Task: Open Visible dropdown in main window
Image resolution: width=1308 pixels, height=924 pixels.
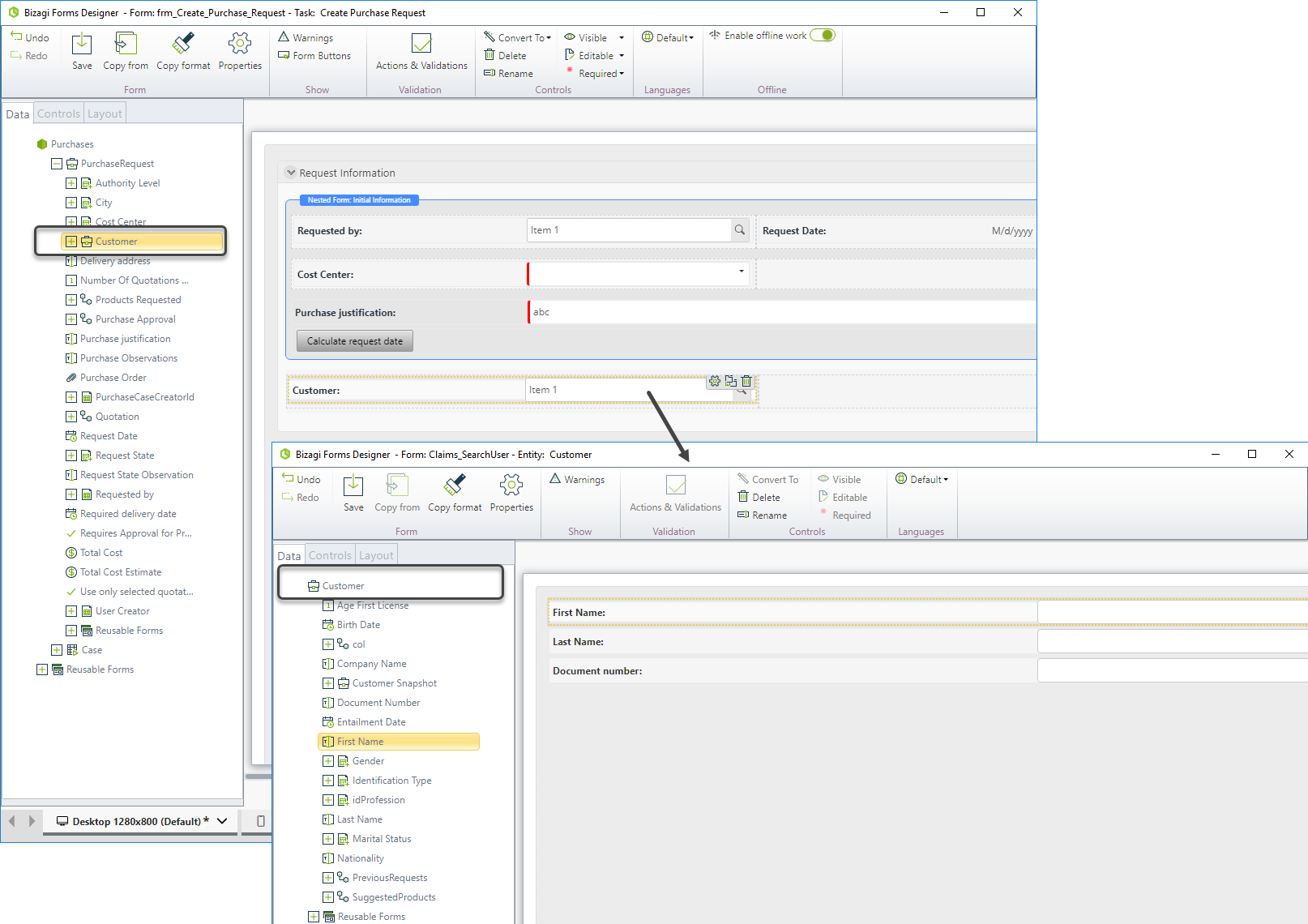Action: [594, 37]
